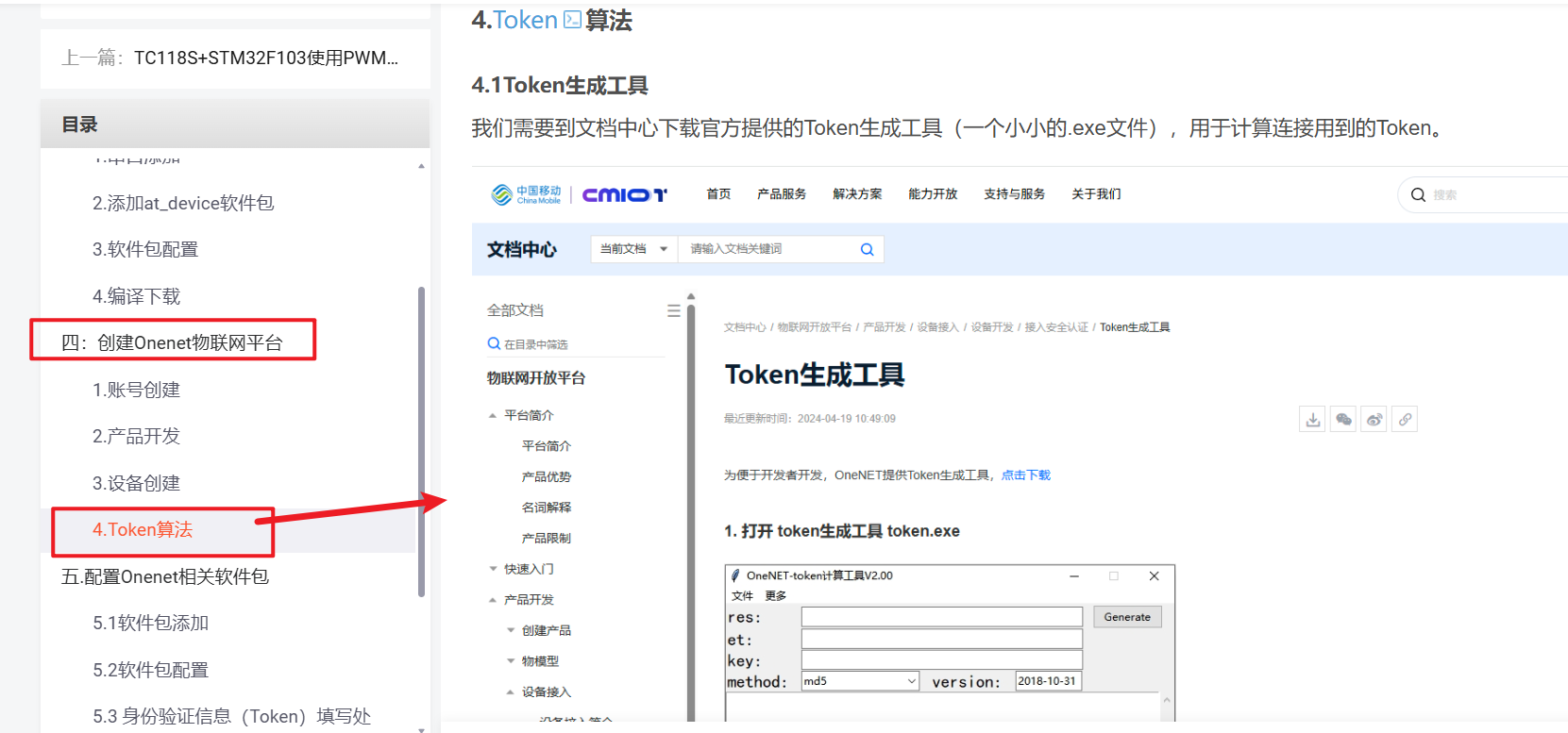1568x733 pixels.
Task: Open the 更多 menu in the token tool
Action: click(776, 596)
